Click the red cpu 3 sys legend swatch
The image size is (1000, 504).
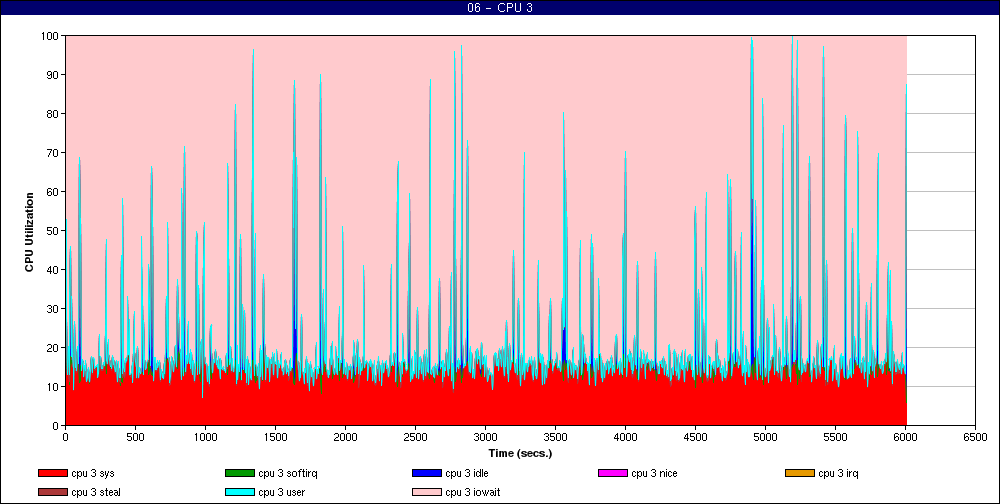coord(53,473)
